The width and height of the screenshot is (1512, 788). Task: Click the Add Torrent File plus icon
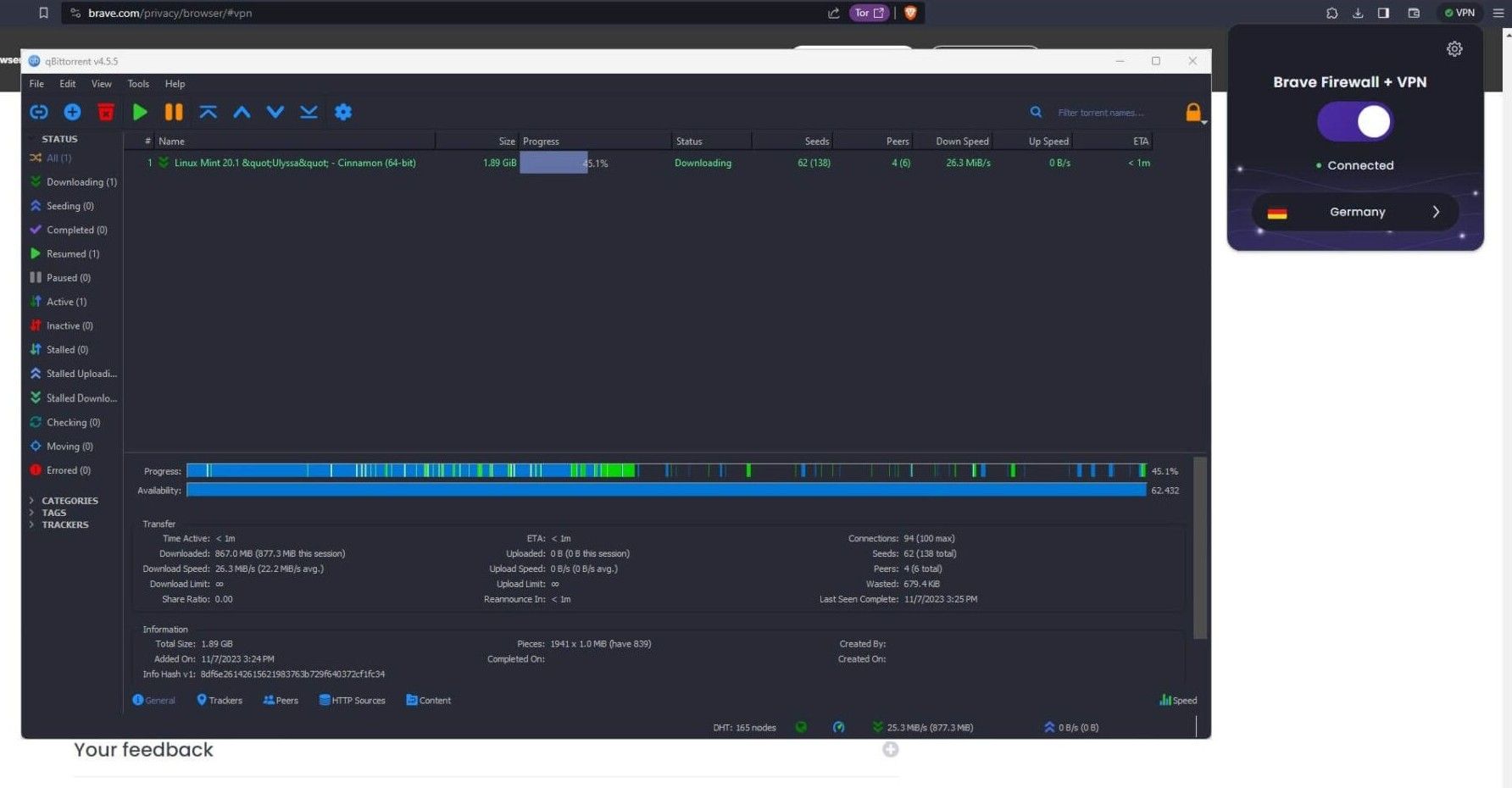click(x=72, y=111)
